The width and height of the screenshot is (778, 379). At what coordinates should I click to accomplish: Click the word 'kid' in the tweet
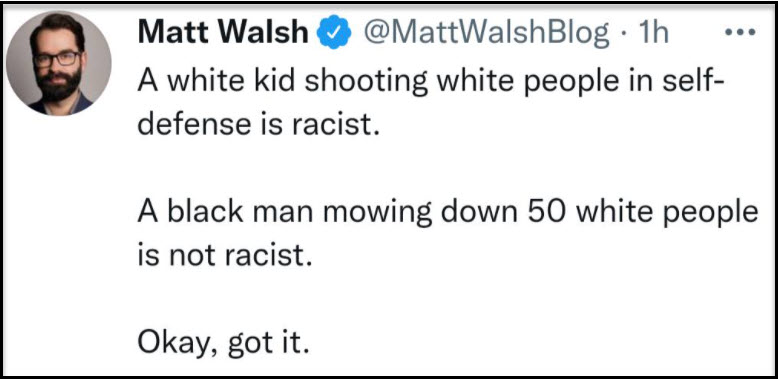tap(275, 80)
